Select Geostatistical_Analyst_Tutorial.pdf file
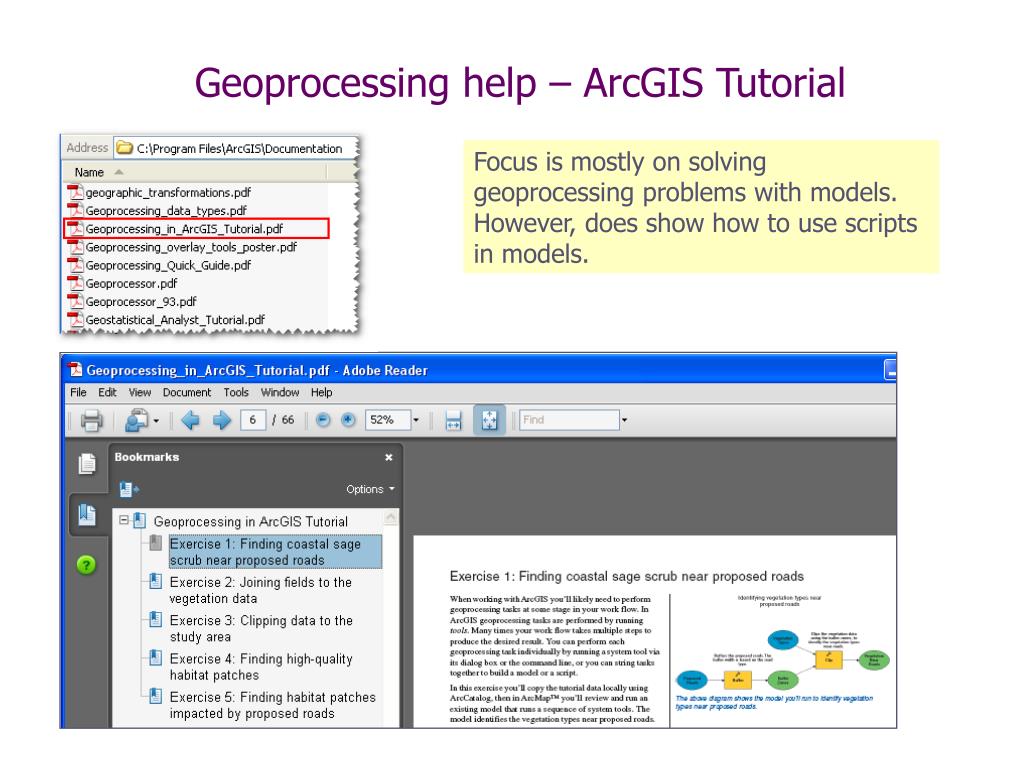The width and height of the screenshot is (1024, 768). 175,320
